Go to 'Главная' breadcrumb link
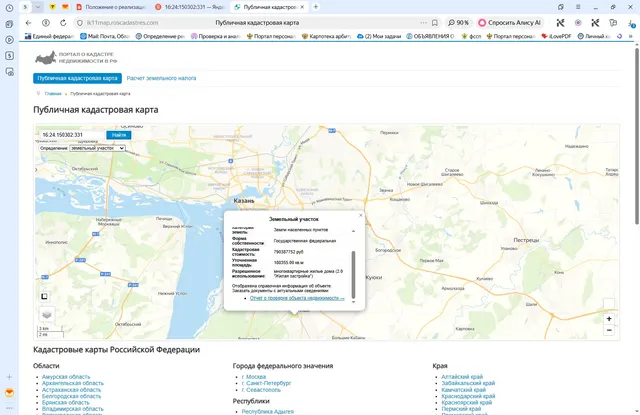The height and width of the screenshot is (415, 640). pyautogui.click(x=53, y=93)
